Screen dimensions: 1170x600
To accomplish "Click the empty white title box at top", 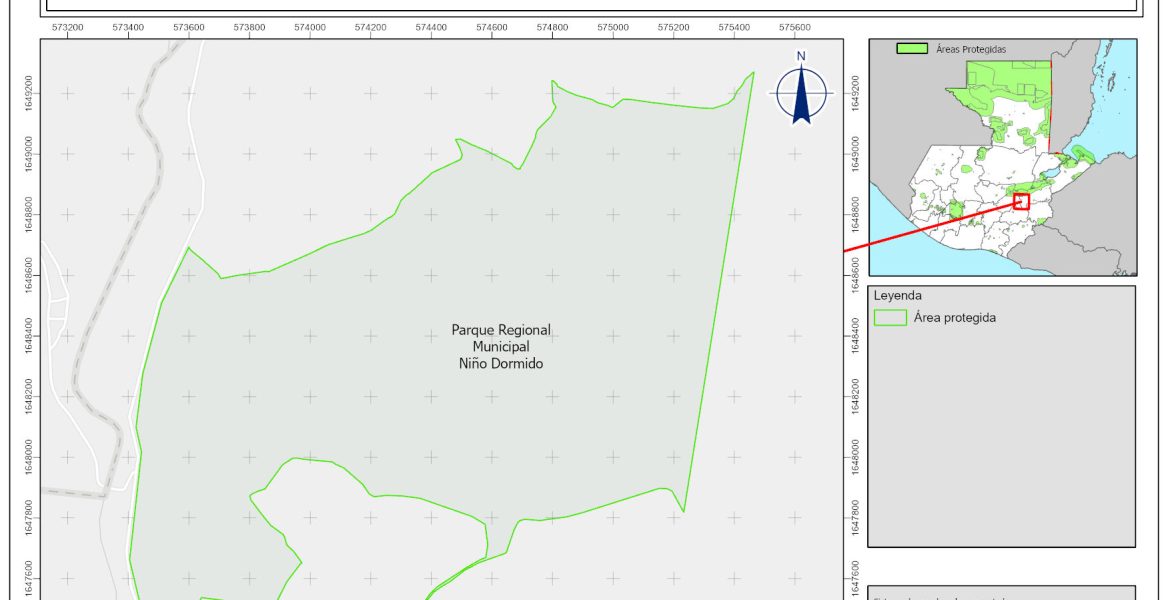I will click(x=590, y=5).
